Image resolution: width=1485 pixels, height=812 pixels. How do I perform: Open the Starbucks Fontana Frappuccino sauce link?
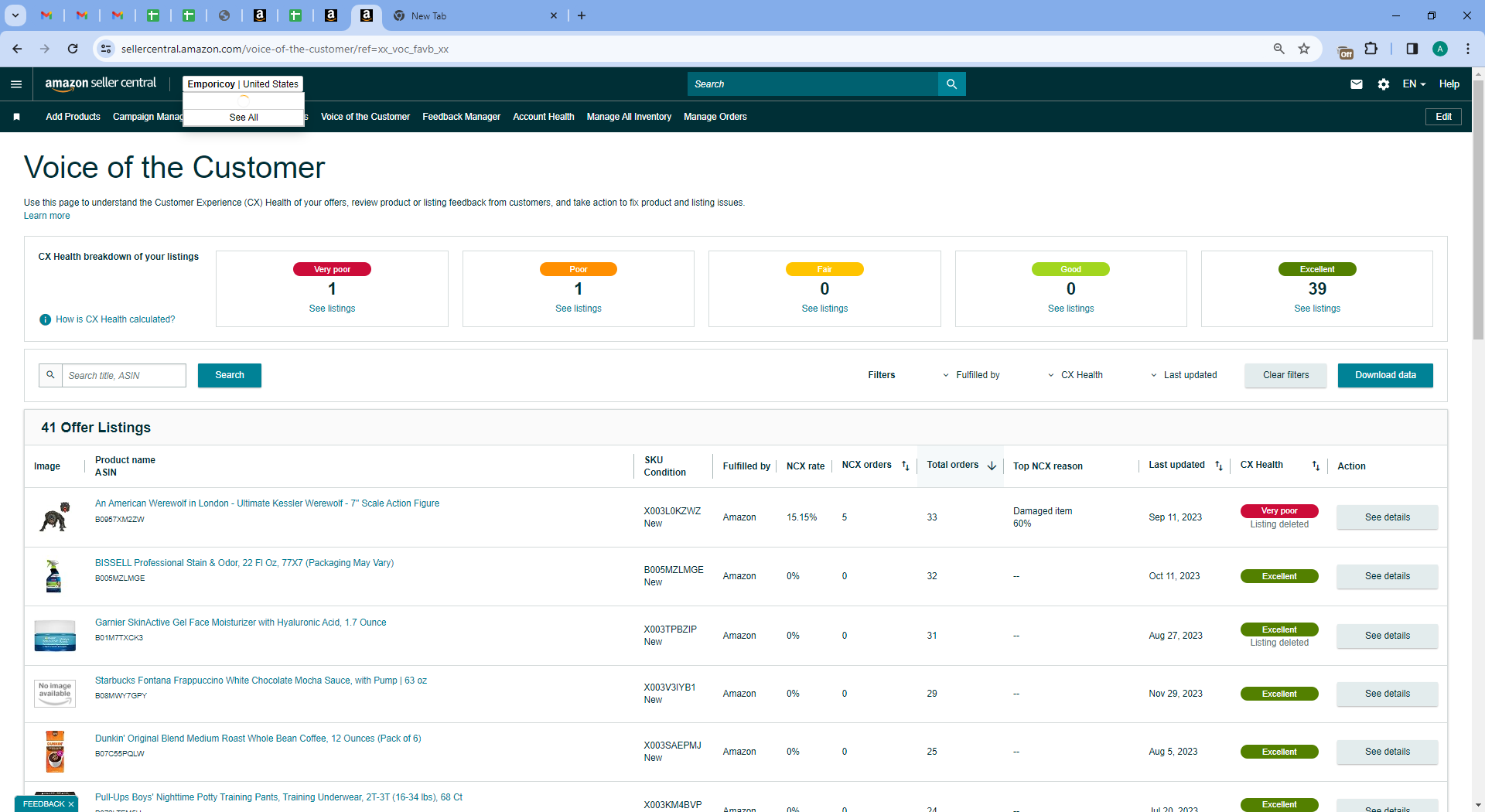click(x=261, y=681)
